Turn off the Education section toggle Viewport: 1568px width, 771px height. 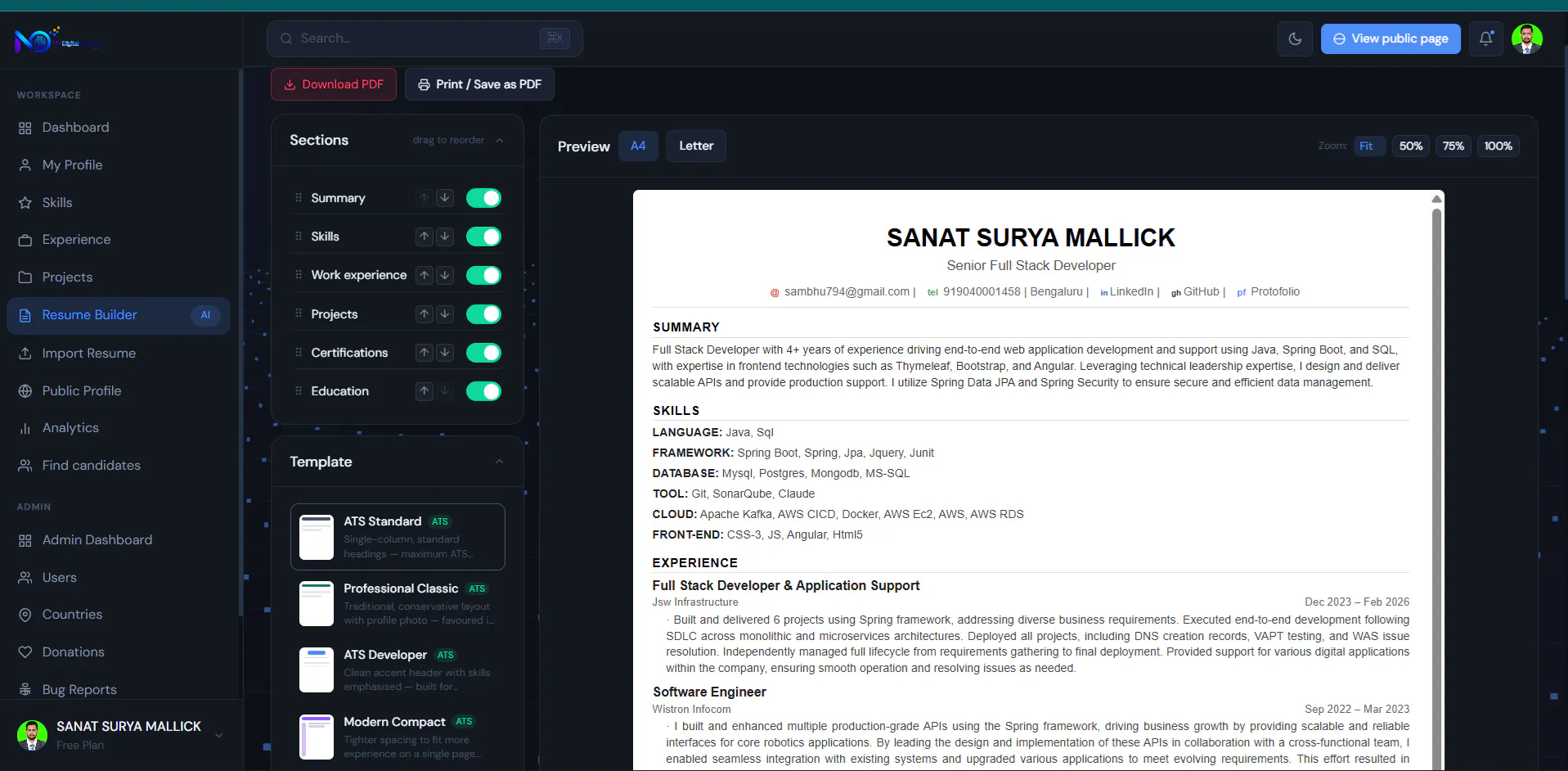pos(483,391)
